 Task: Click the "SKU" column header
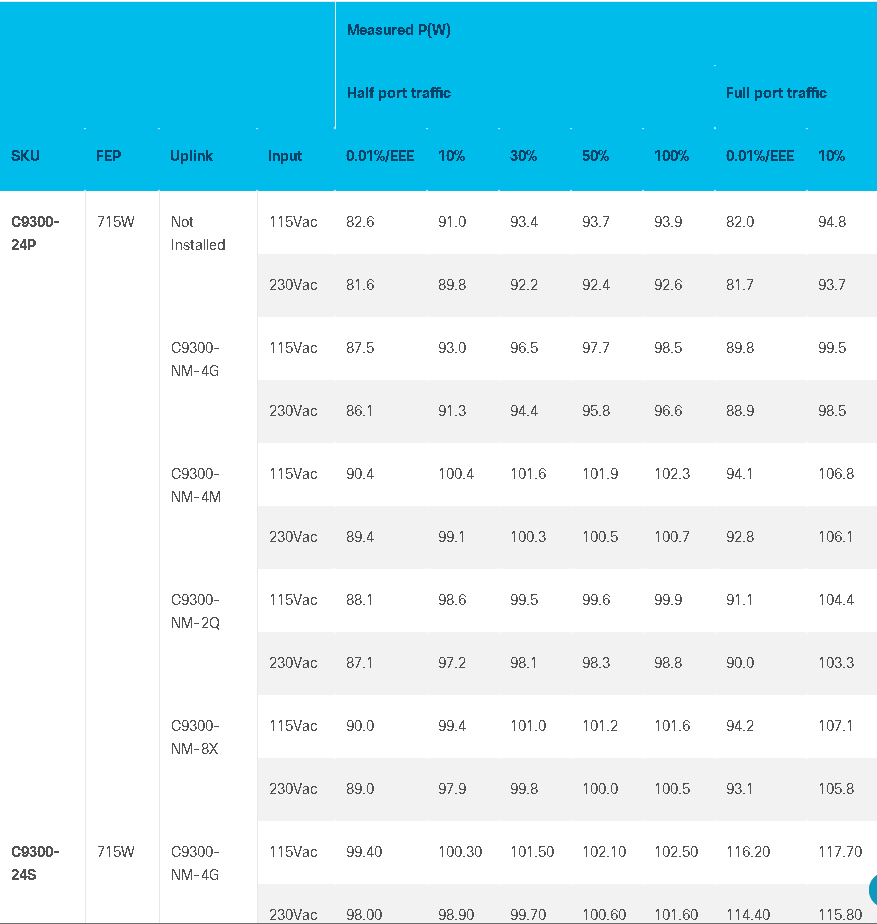(x=25, y=156)
